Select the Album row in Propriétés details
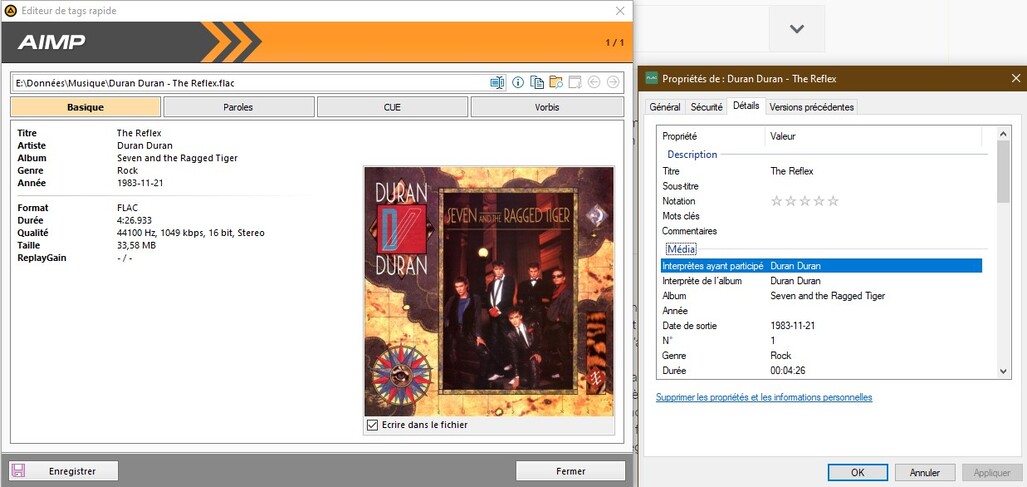1027x487 pixels. (821, 296)
